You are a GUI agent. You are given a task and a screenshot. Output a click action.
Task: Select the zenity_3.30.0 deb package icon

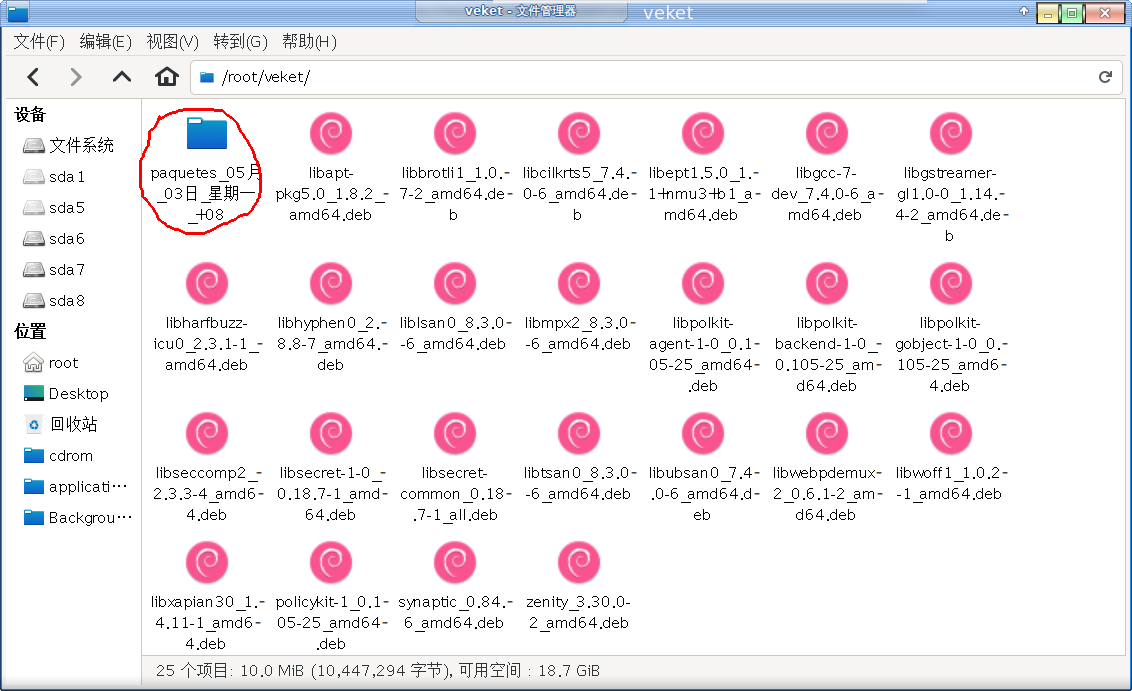point(579,562)
